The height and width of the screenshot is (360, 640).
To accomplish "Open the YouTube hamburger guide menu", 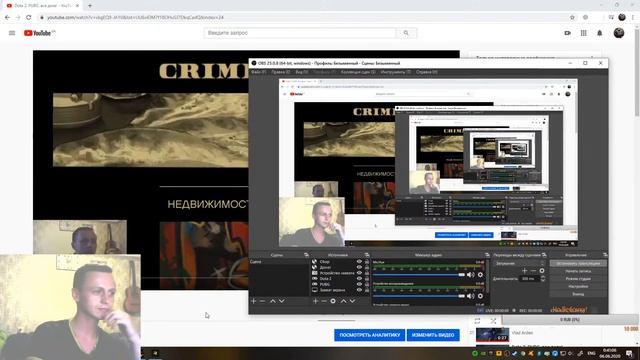I will [x=12, y=33].
